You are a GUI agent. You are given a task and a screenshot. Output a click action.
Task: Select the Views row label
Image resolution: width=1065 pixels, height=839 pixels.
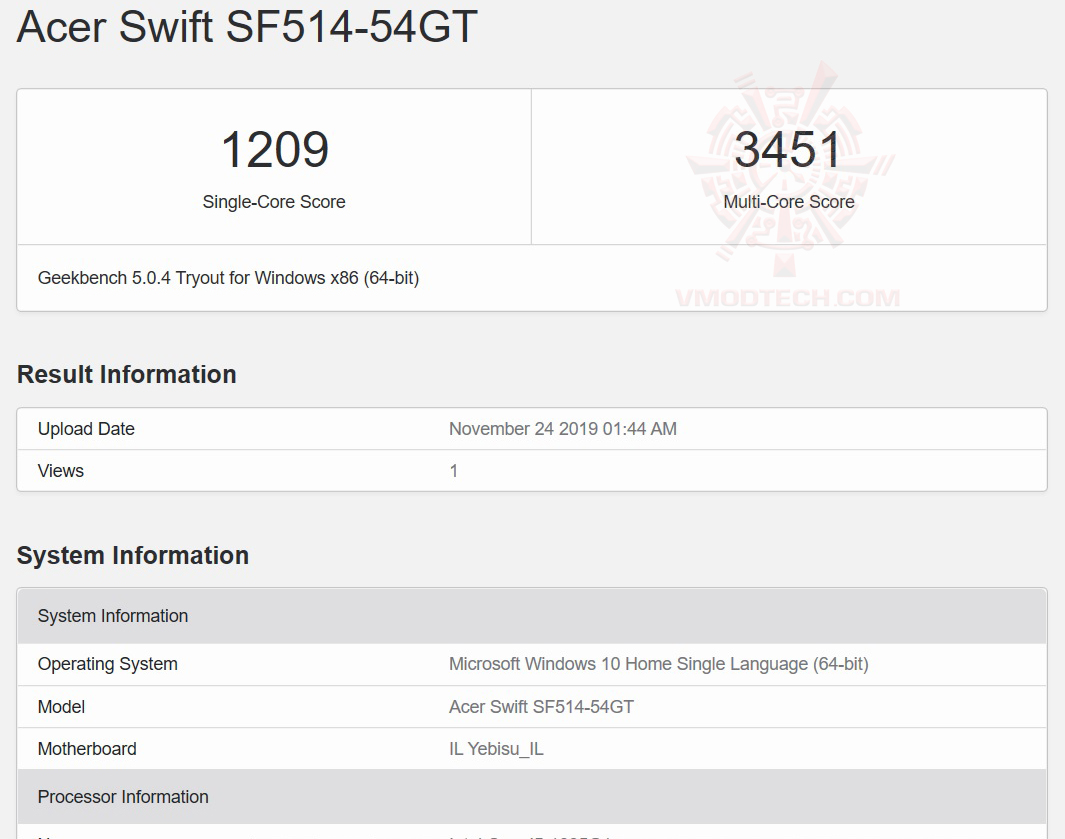point(61,471)
